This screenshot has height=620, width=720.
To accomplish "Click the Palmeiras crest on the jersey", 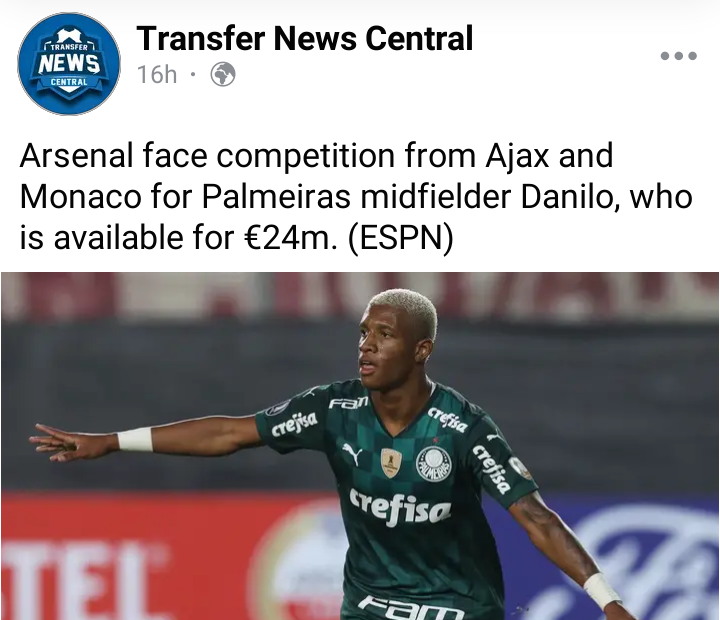I will (x=433, y=461).
